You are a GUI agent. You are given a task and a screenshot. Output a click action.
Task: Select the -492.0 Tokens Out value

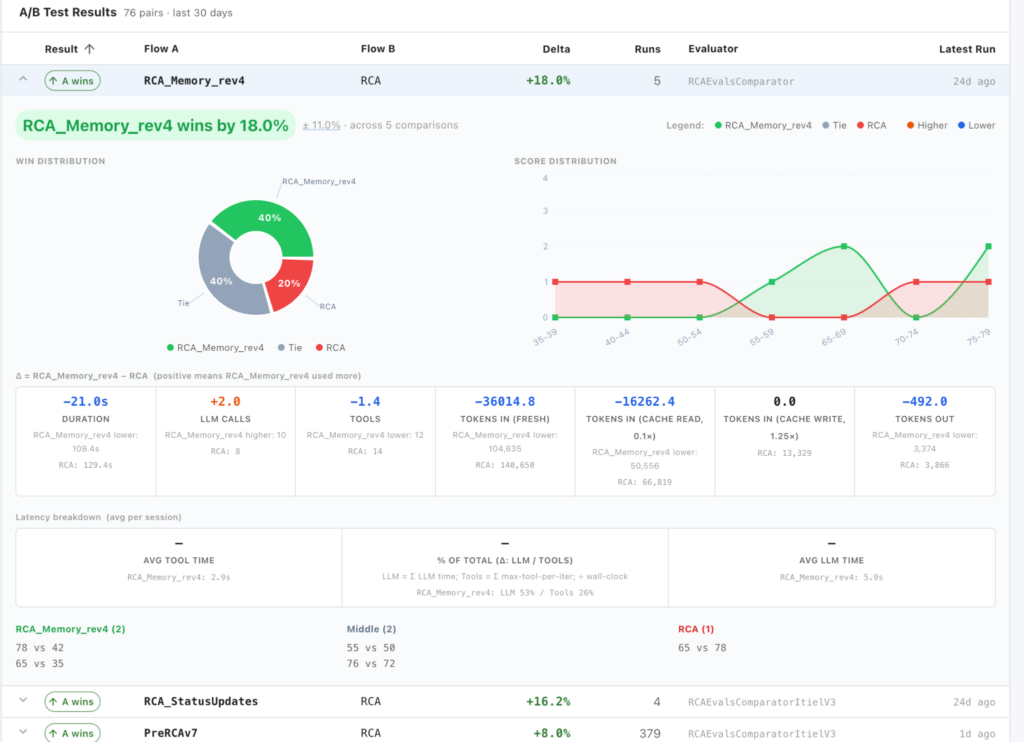924,402
